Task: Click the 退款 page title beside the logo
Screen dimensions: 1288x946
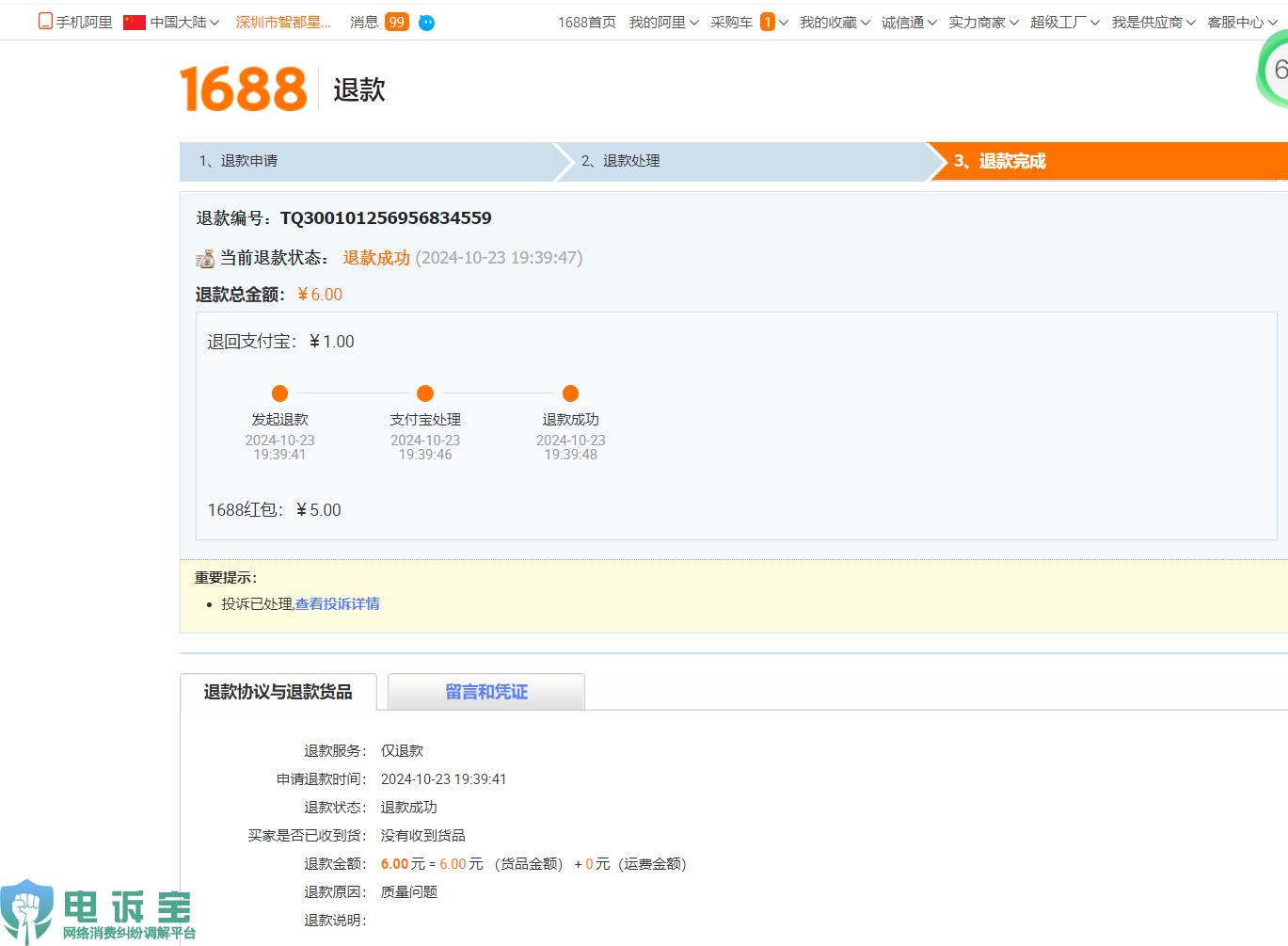Action: (x=359, y=90)
